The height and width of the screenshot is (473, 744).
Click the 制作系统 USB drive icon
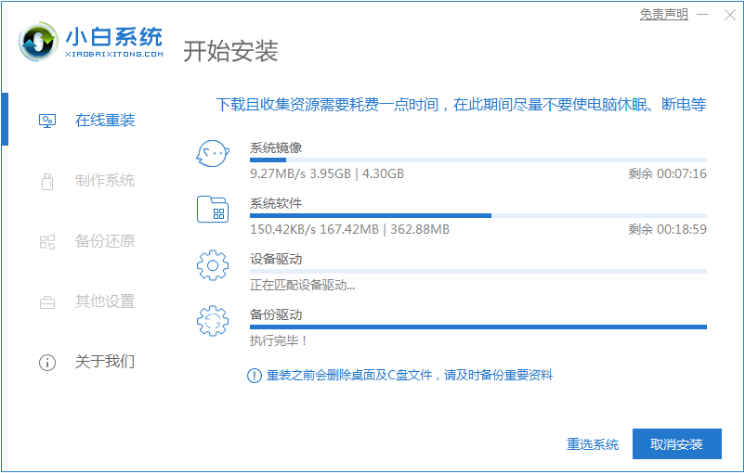(47, 181)
